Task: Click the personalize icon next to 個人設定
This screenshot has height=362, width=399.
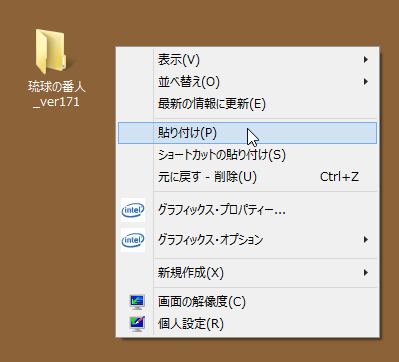Action: pos(137,323)
